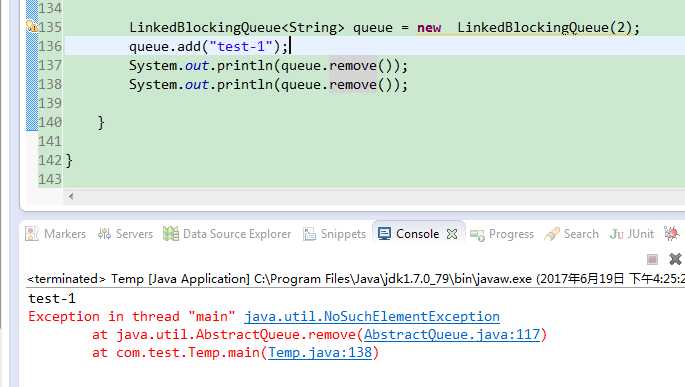Click the Markers tab icon
The width and height of the screenshot is (685, 387).
[32, 234]
